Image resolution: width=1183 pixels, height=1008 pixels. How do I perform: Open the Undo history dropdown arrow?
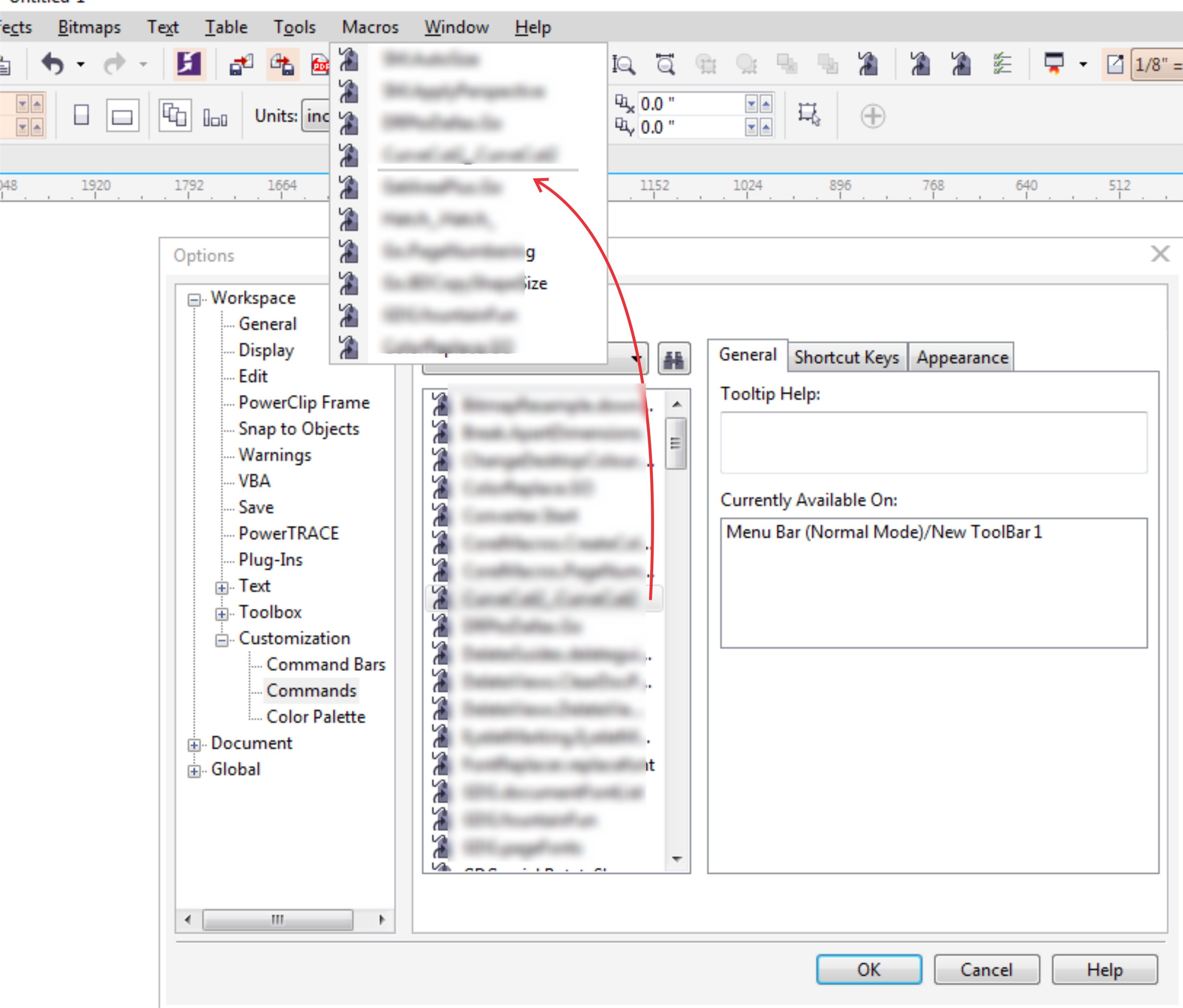(x=80, y=65)
